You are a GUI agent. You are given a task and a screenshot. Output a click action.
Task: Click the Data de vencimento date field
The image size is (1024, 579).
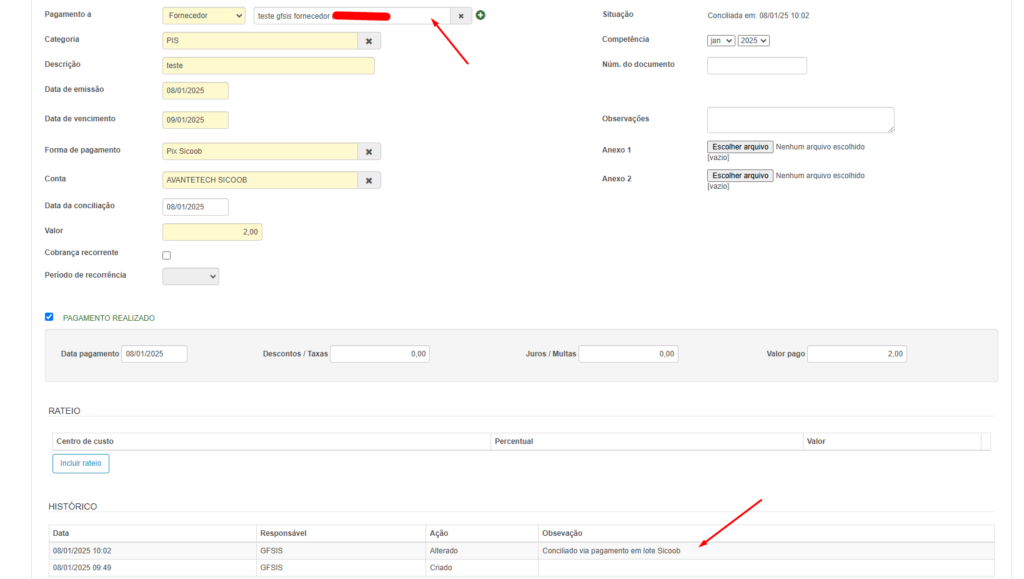(195, 120)
